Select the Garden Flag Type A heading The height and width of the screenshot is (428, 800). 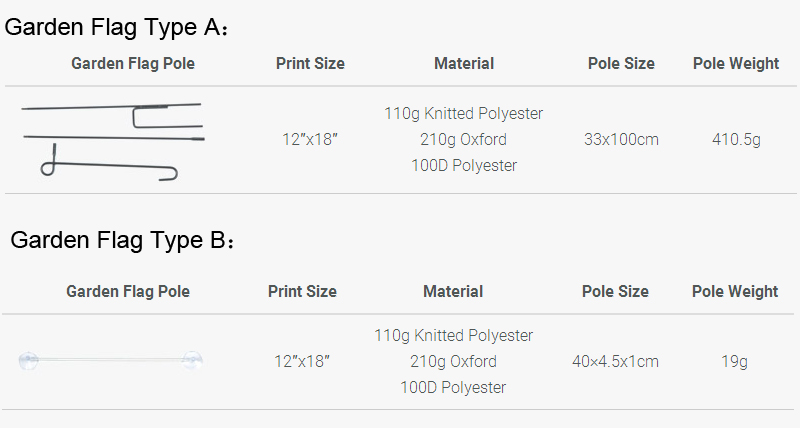click(x=116, y=27)
